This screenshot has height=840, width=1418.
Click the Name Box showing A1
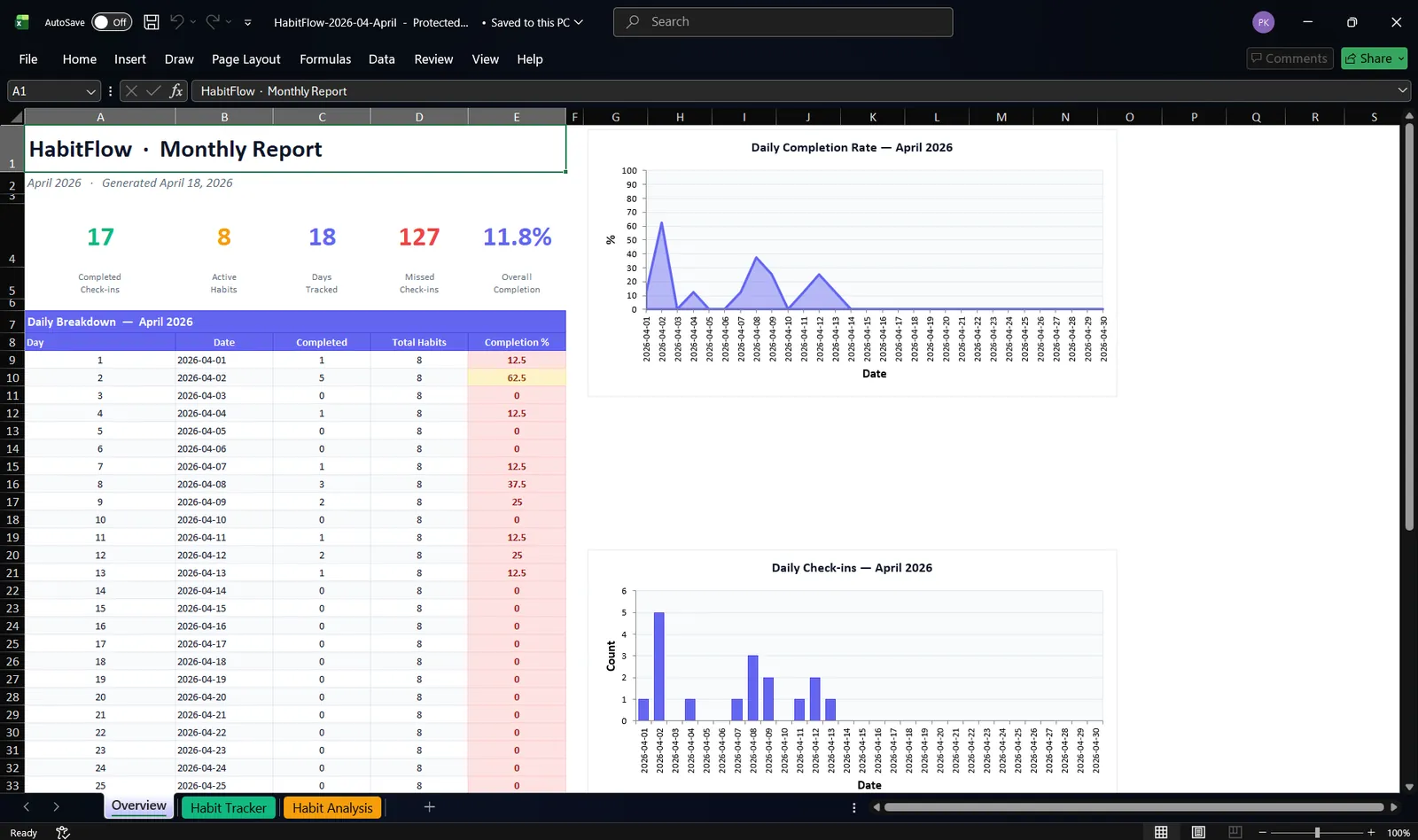click(x=46, y=91)
